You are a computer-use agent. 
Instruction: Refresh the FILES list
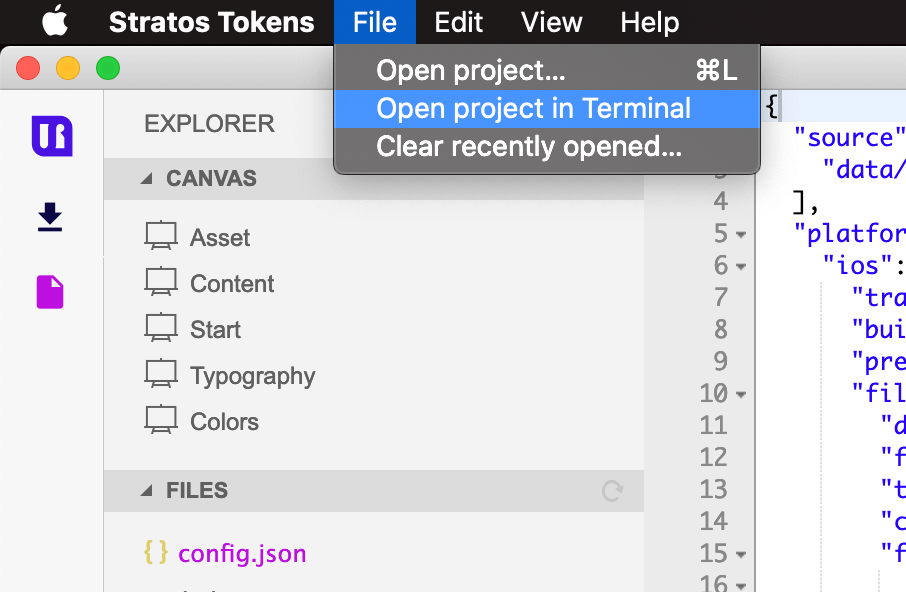612,491
